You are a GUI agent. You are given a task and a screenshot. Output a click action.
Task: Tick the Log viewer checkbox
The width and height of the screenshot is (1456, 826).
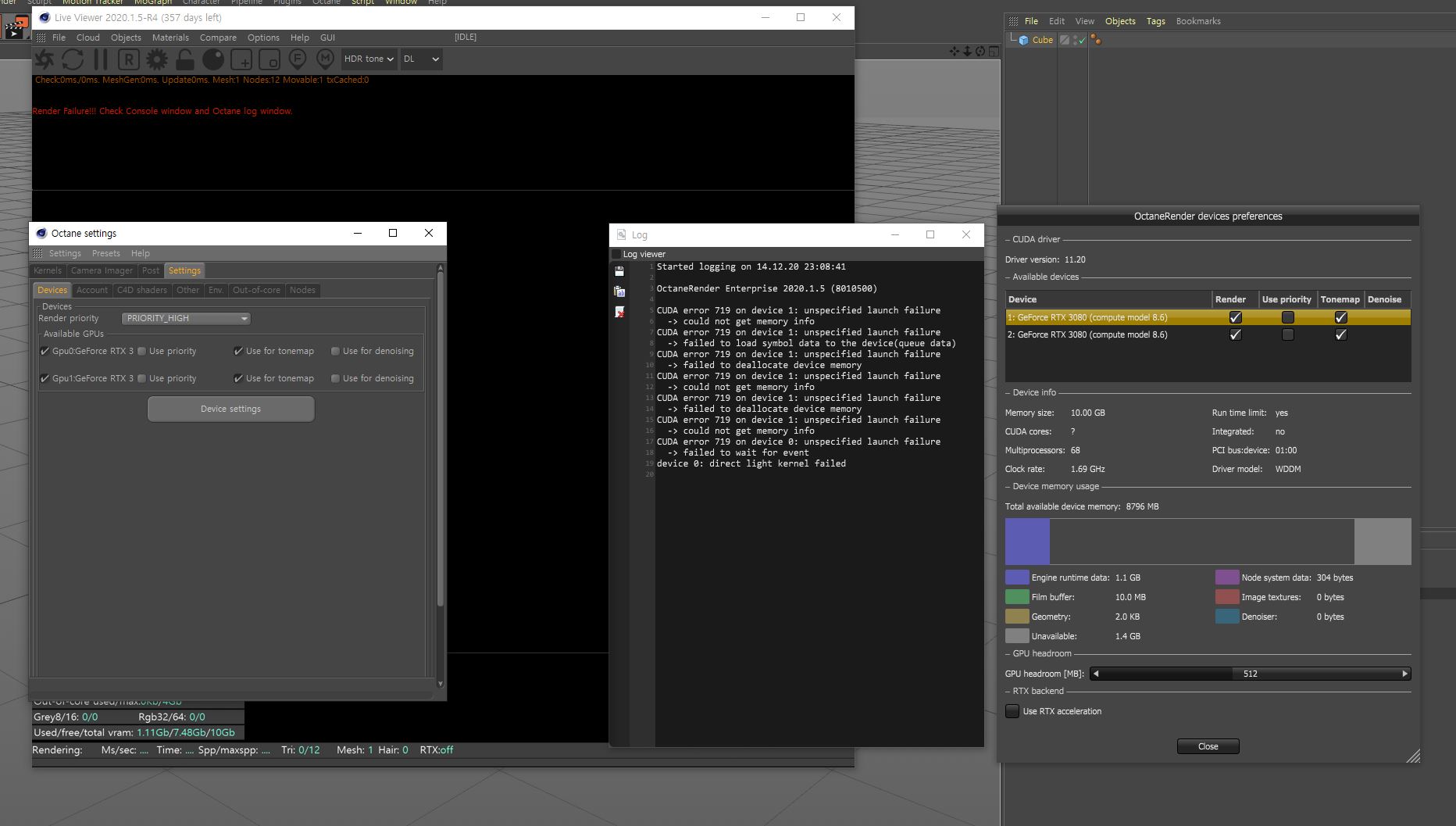[616, 254]
